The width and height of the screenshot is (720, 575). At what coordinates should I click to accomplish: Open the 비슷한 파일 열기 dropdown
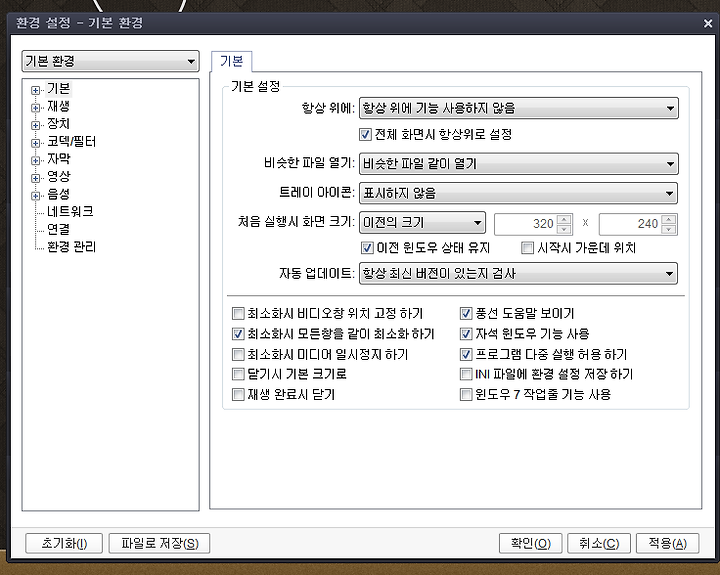[518, 164]
